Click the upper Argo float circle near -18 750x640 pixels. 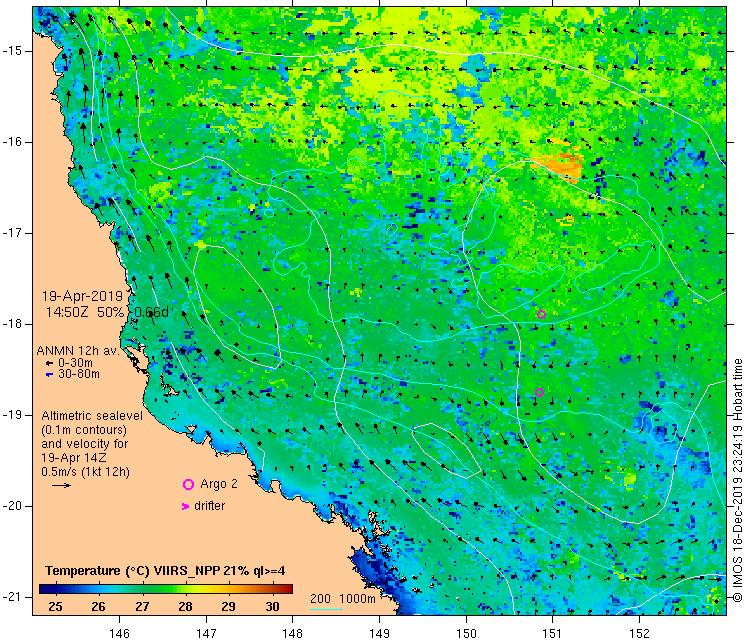541,314
